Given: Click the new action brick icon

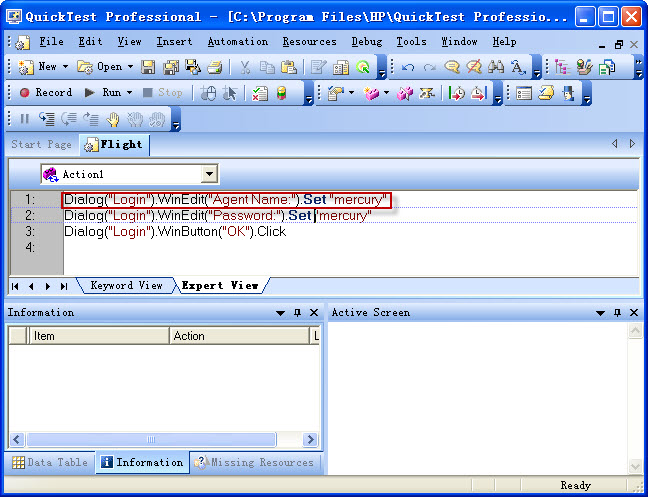Looking at the screenshot, I should pos(372,93).
